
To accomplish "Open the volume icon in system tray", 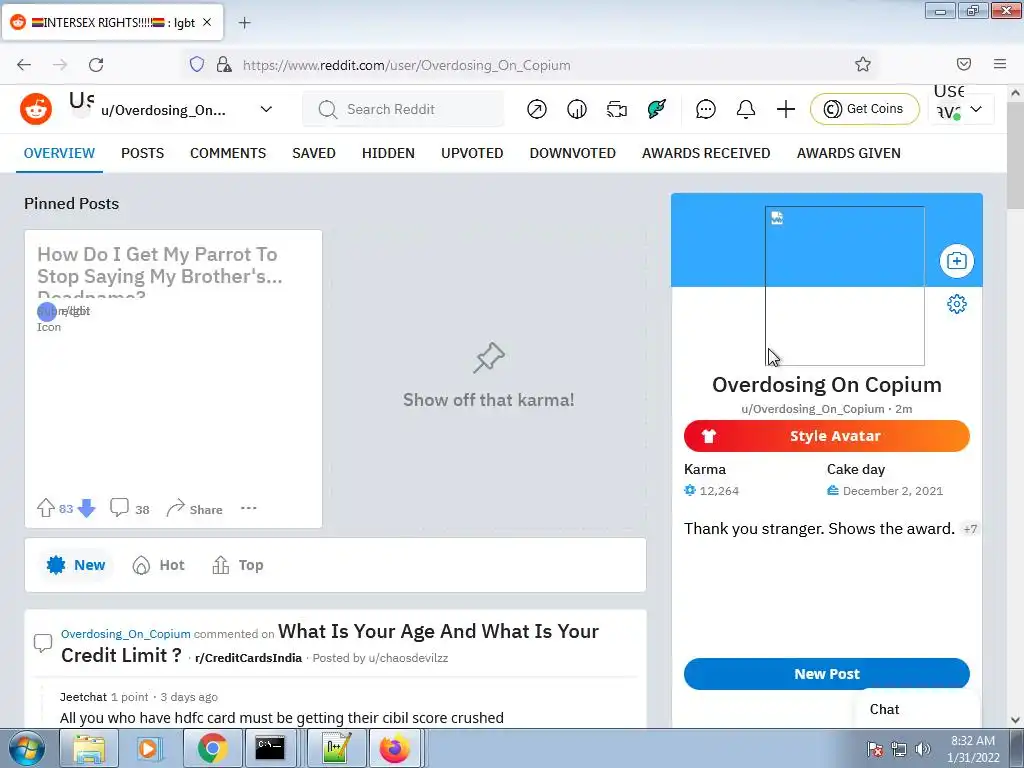I will point(923,749).
